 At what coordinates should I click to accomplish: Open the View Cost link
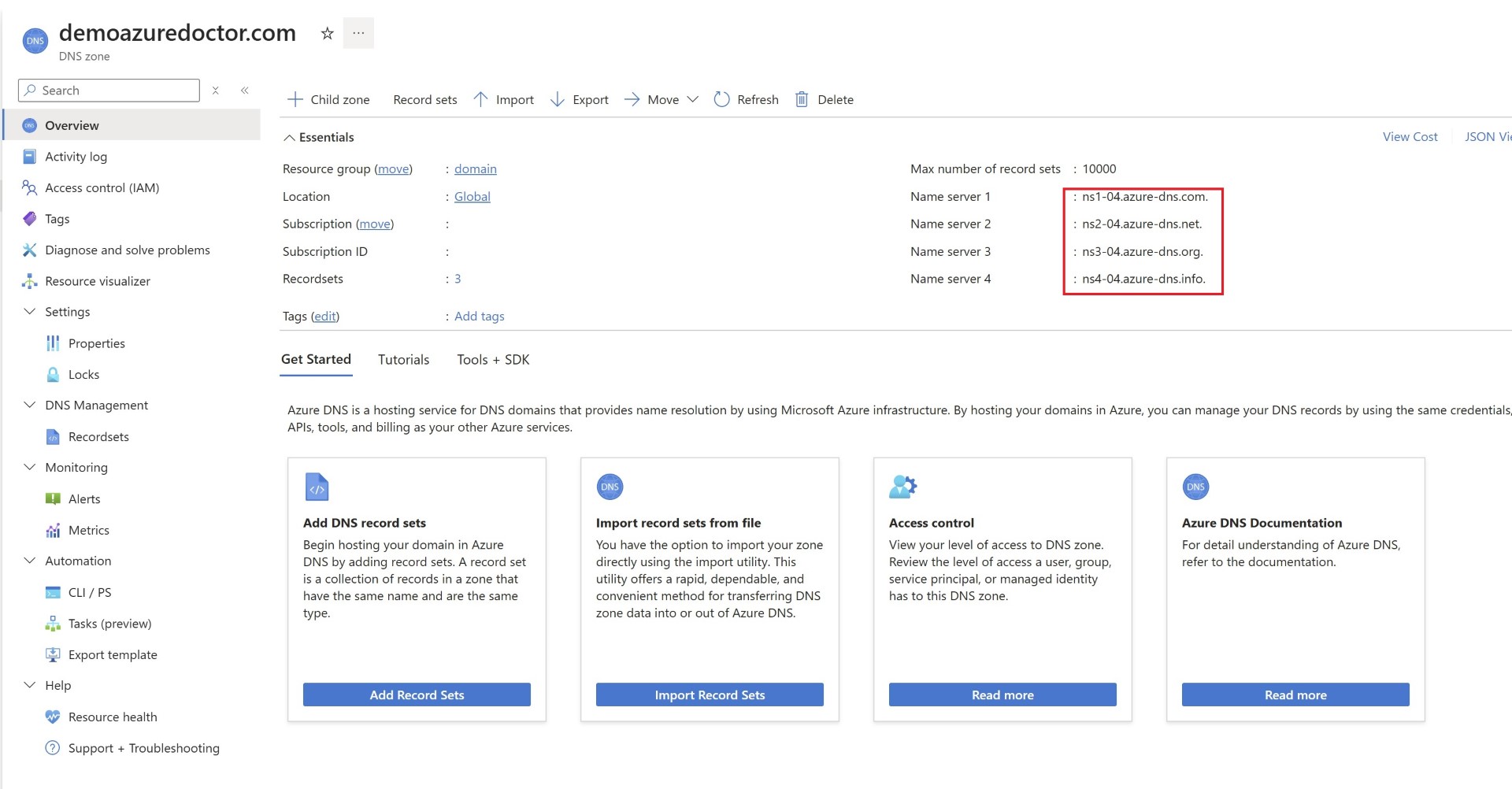click(x=1410, y=137)
